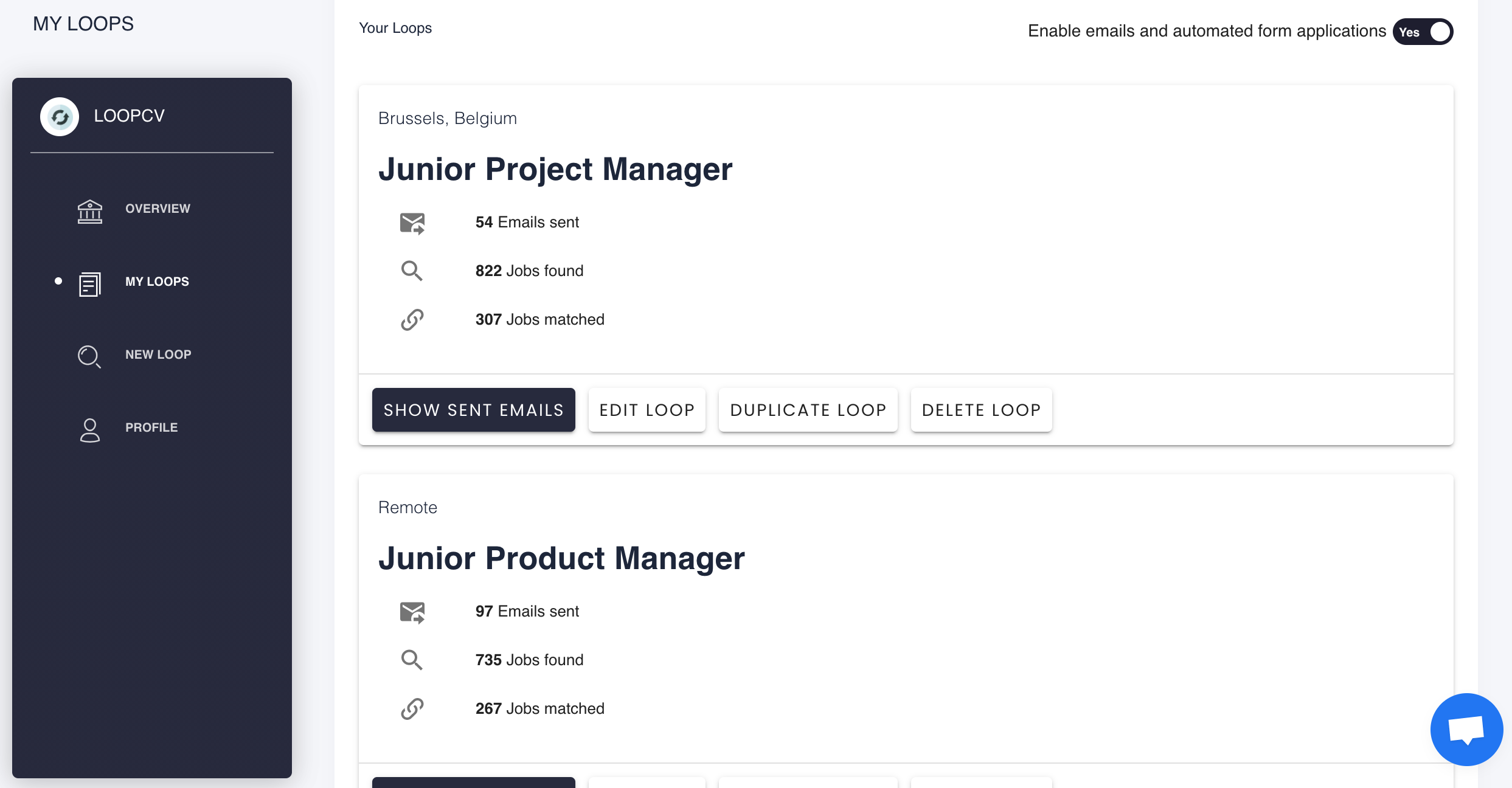Open New Loop via the magnifier icon

tap(89, 357)
